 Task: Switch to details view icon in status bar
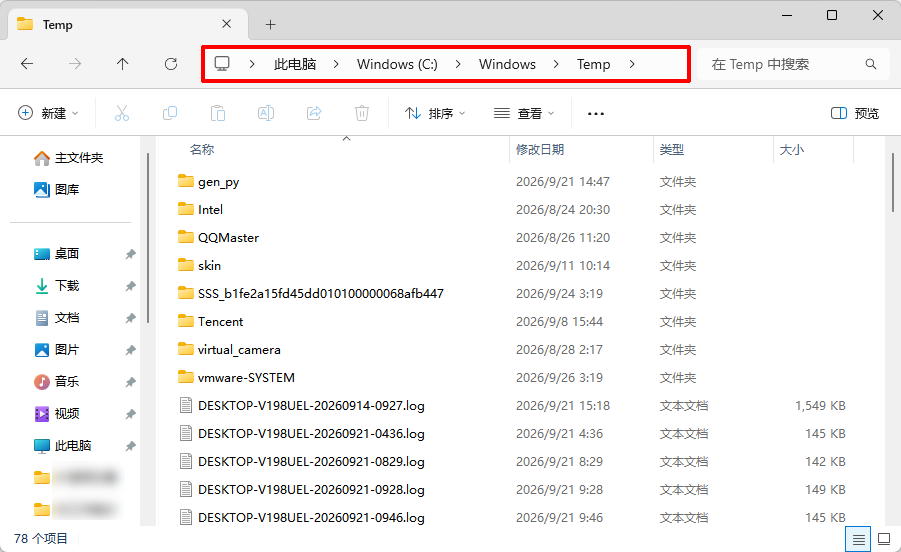pyautogui.click(x=858, y=539)
